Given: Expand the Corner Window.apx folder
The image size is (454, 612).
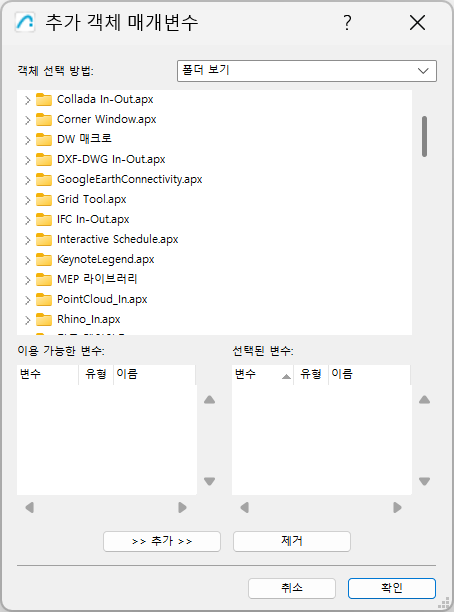Looking at the screenshot, I should click(27, 120).
